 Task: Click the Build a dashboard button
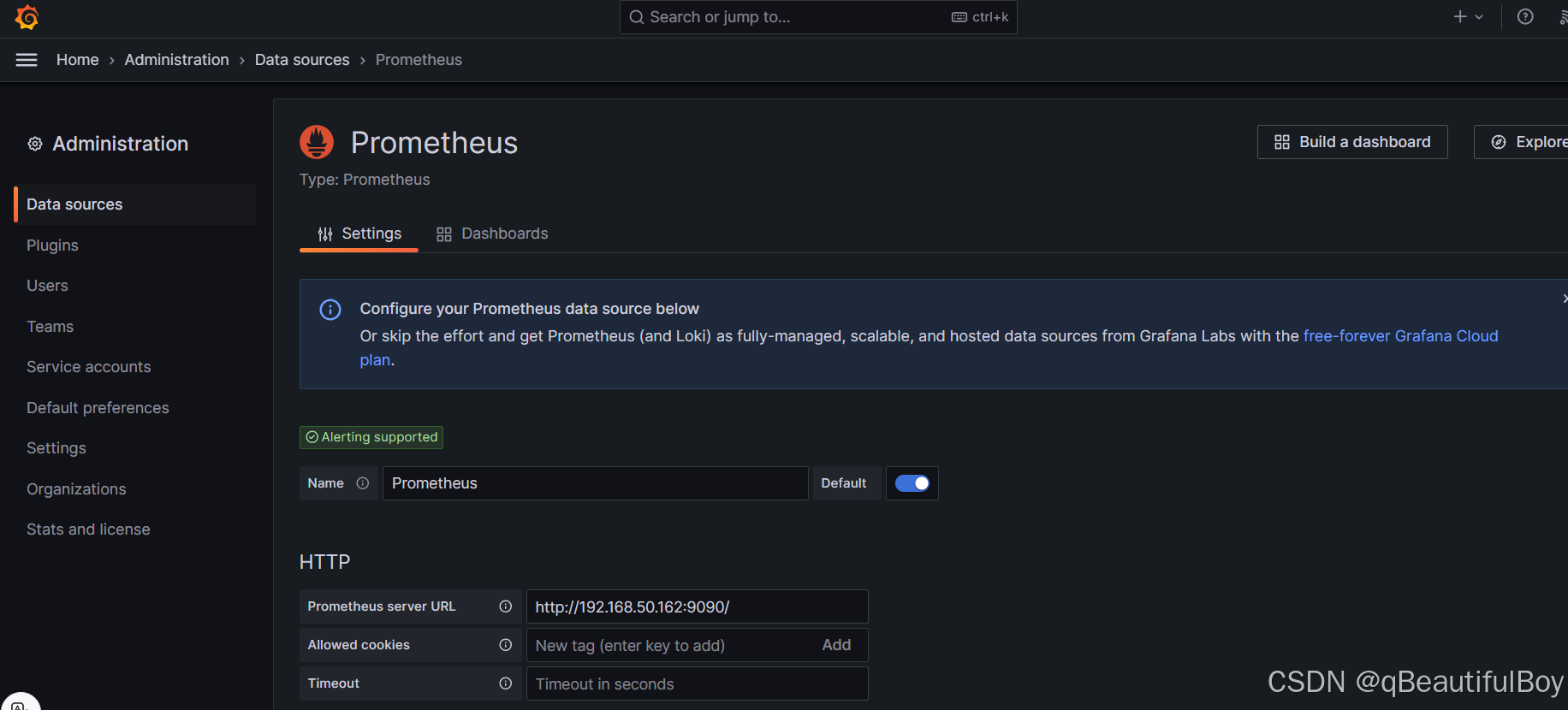pos(1352,142)
